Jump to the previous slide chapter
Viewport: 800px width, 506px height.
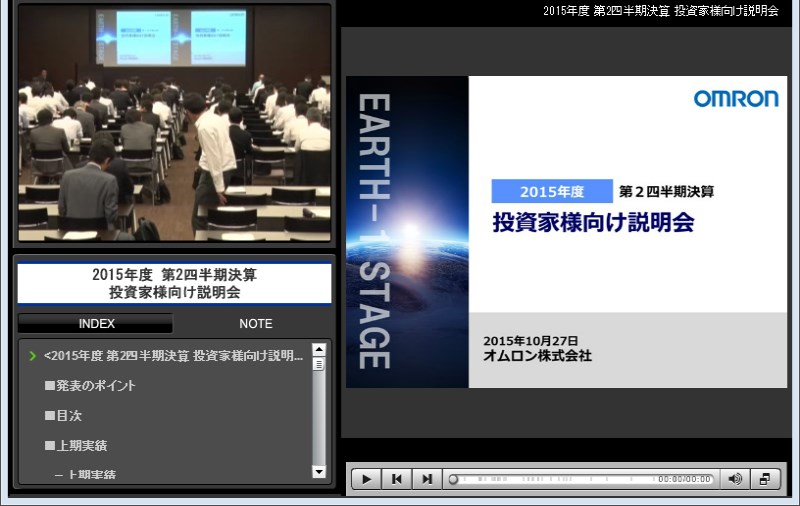pos(396,479)
